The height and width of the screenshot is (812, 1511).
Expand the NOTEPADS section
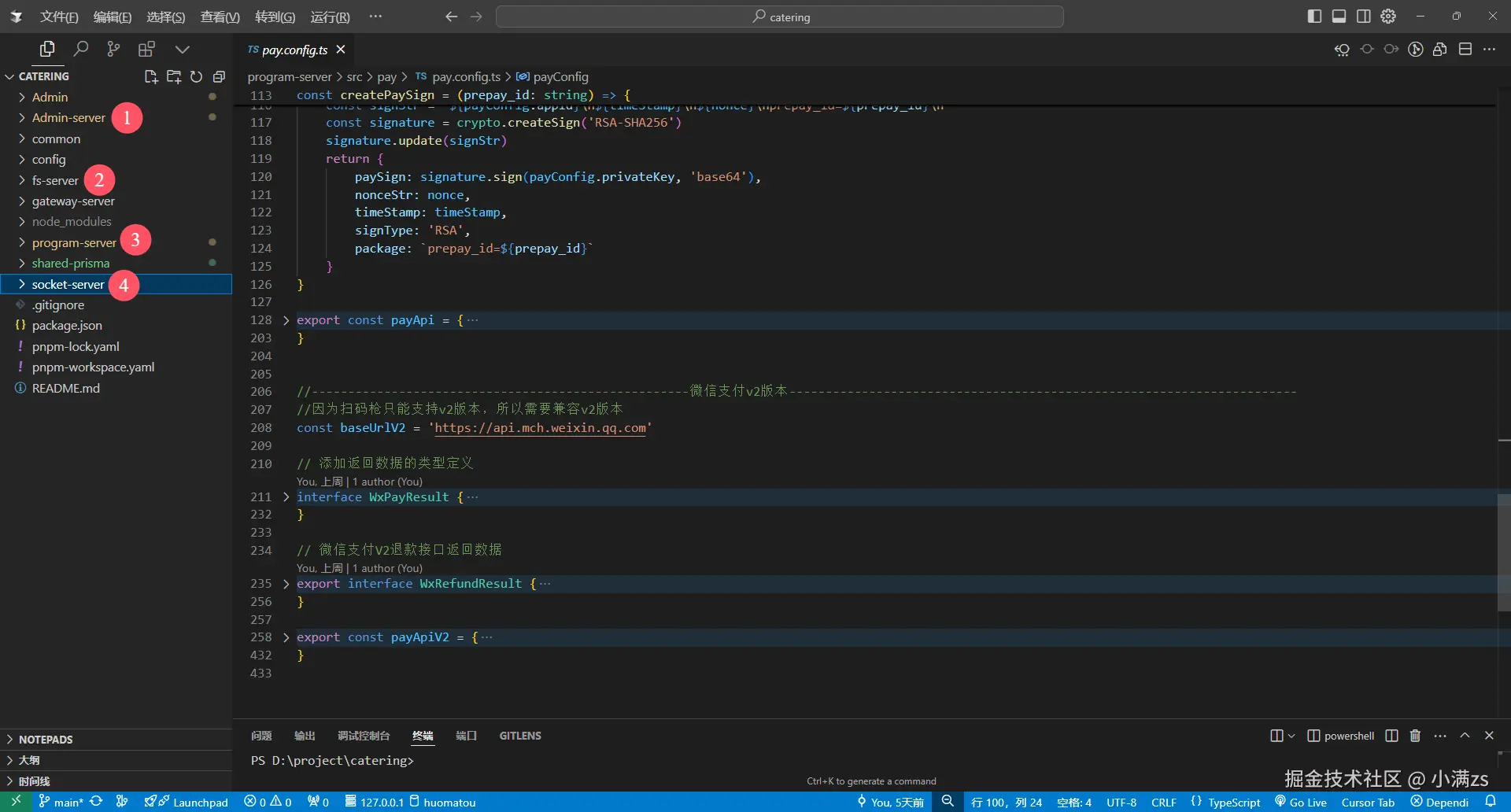point(46,740)
